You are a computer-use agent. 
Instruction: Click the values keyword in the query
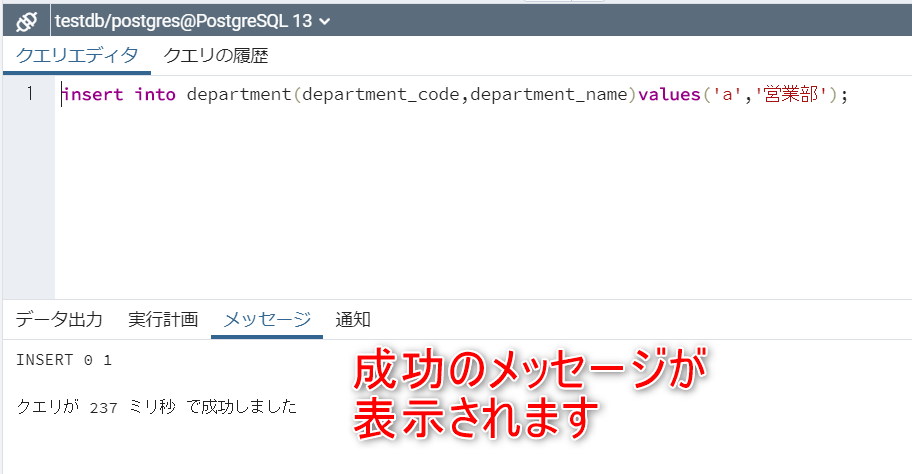669,94
